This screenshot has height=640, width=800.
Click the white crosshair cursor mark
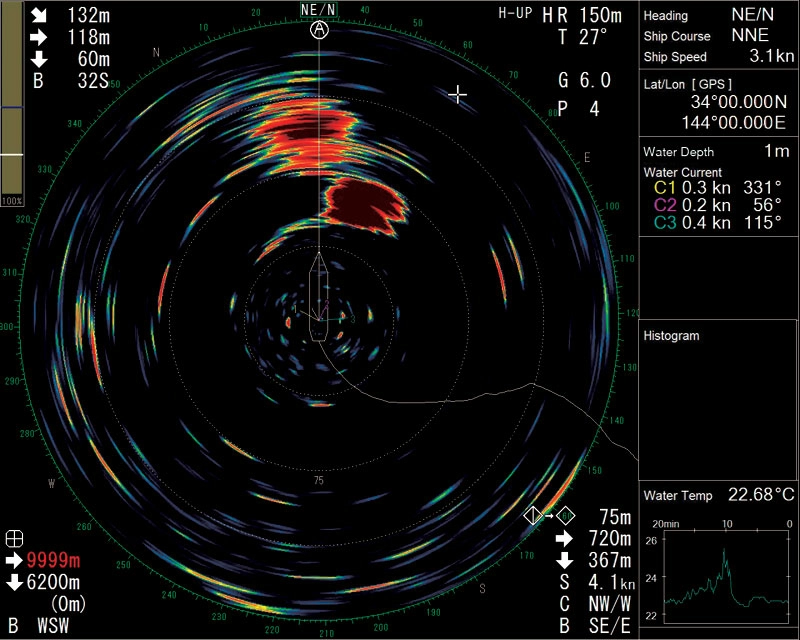coord(458,94)
